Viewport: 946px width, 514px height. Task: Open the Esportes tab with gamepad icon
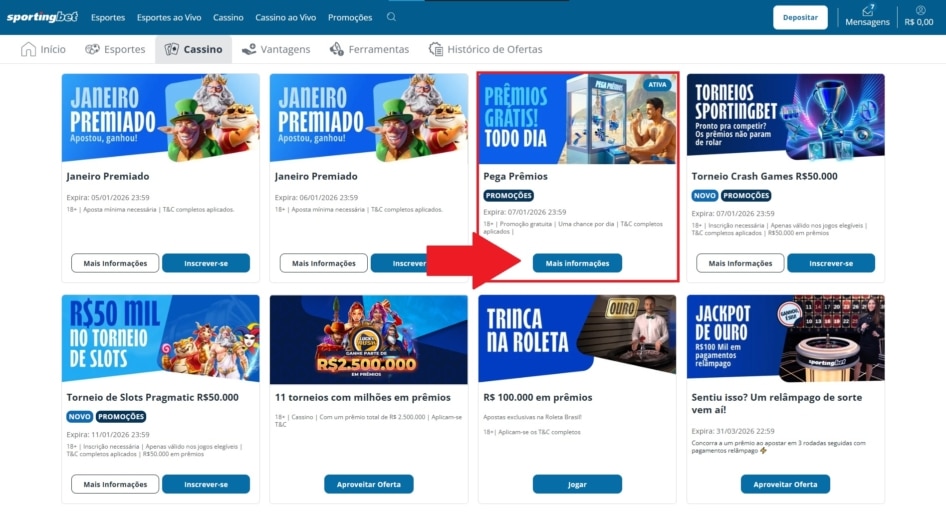(115, 49)
